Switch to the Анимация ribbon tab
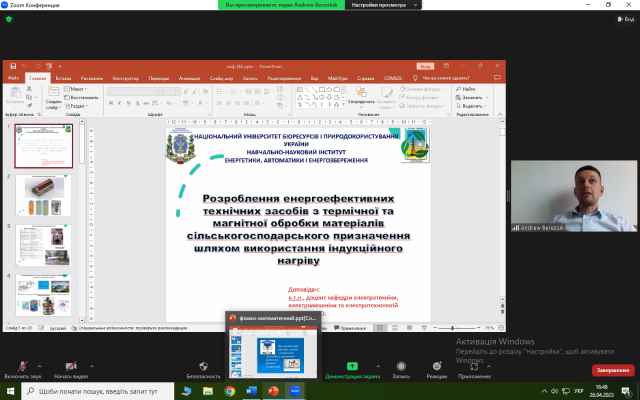The width and height of the screenshot is (640, 400). tap(189, 78)
